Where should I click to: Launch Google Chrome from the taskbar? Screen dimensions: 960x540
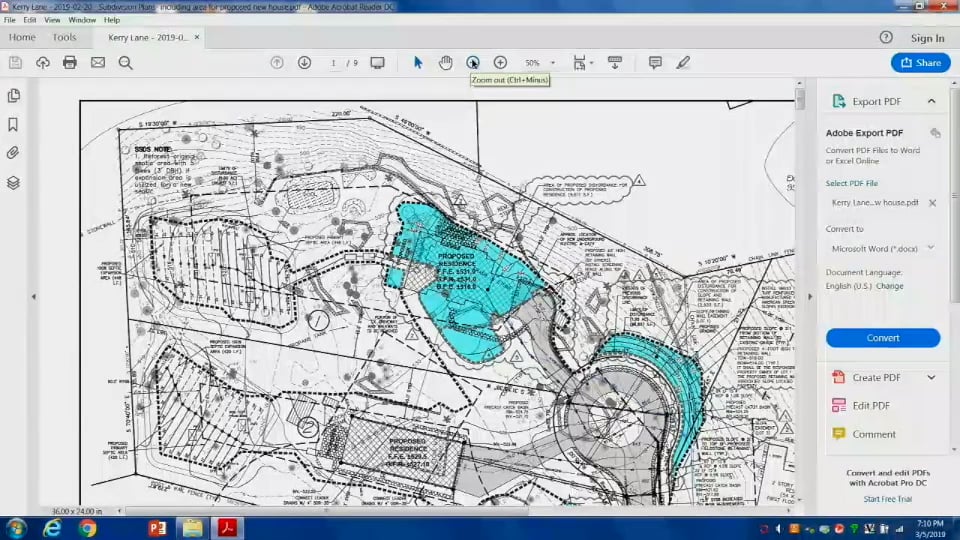coord(88,528)
